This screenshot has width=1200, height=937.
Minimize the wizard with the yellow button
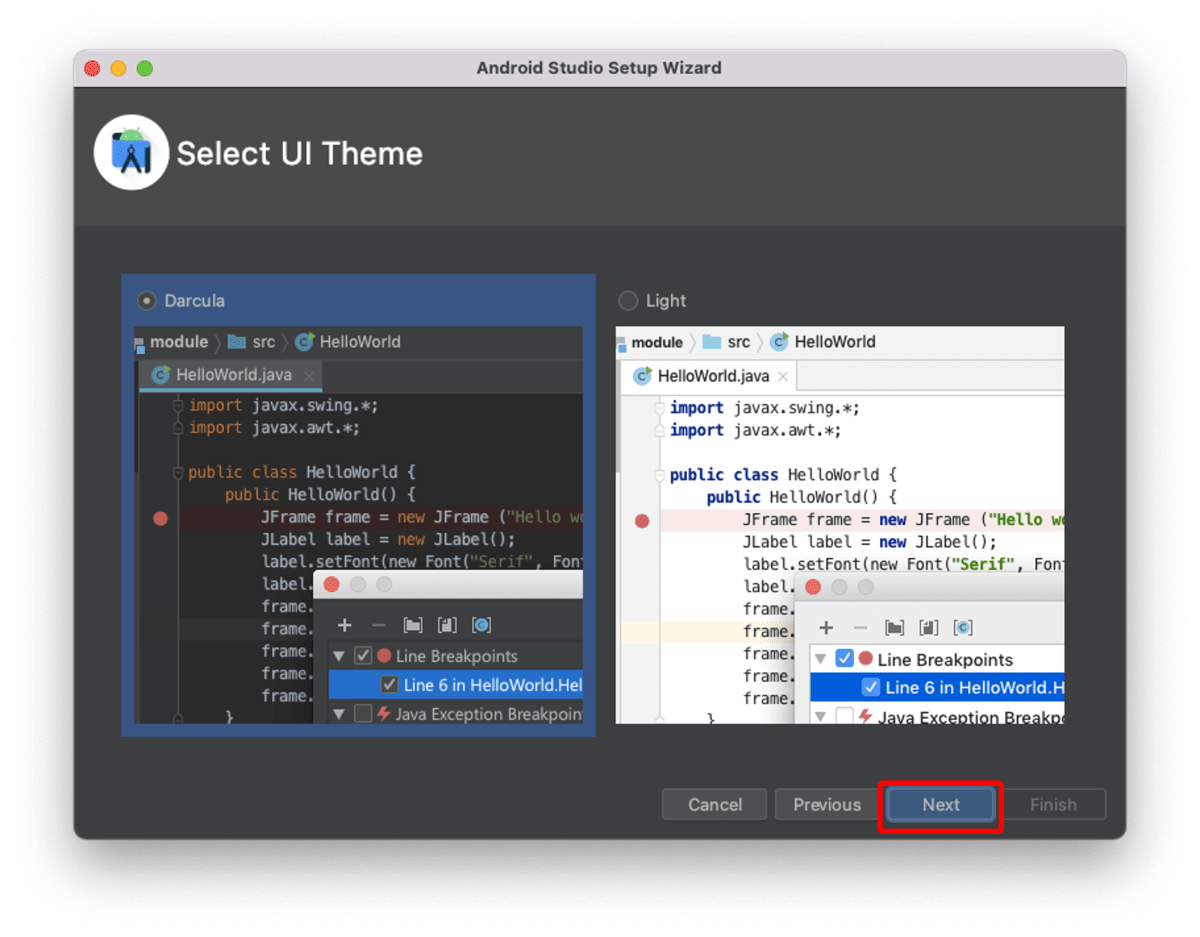click(118, 68)
